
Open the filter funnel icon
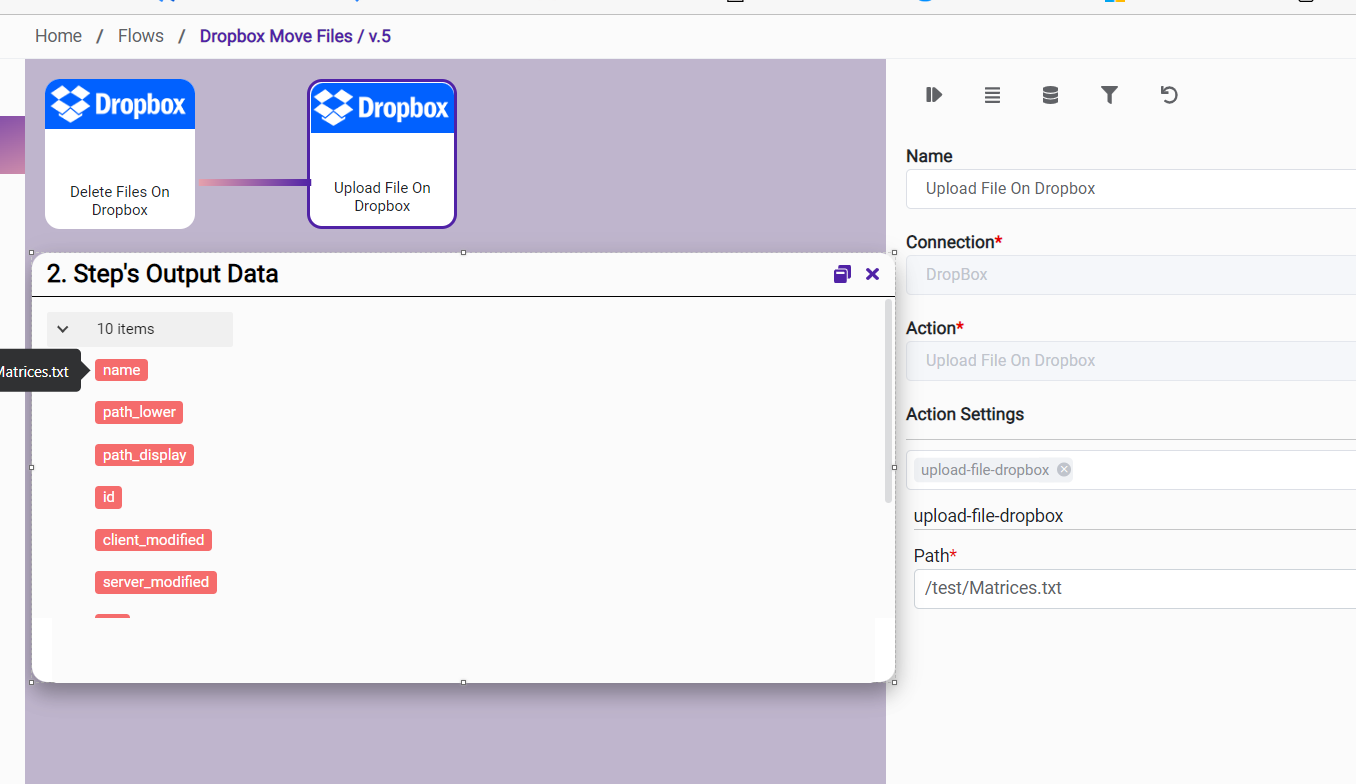coord(1109,95)
